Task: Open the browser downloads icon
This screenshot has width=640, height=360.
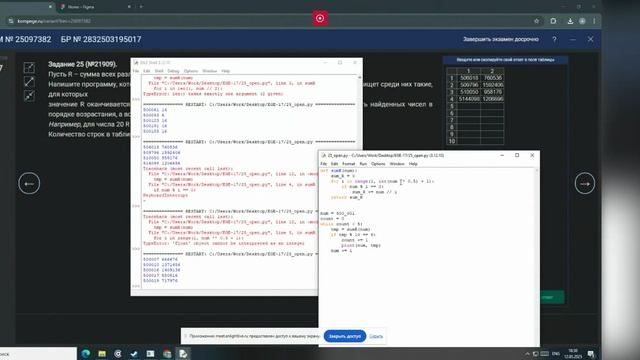Action: (570, 21)
